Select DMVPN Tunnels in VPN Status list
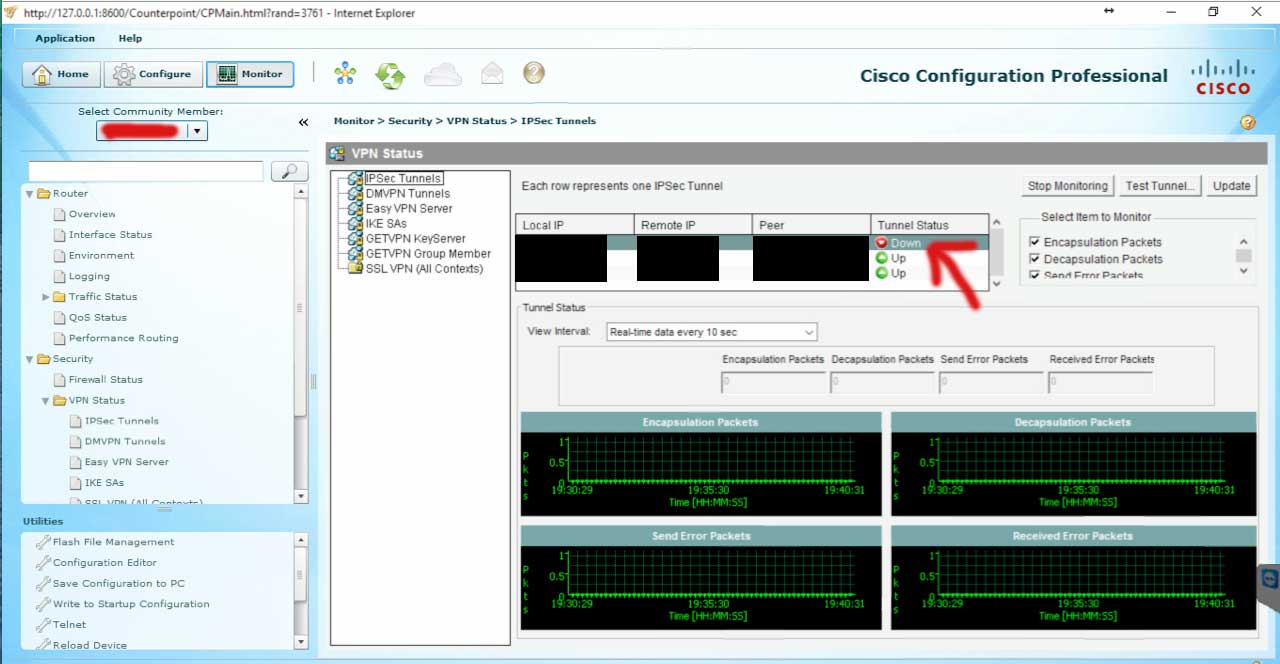This screenshot has height=664, width=1280. [x=407, y=194]
